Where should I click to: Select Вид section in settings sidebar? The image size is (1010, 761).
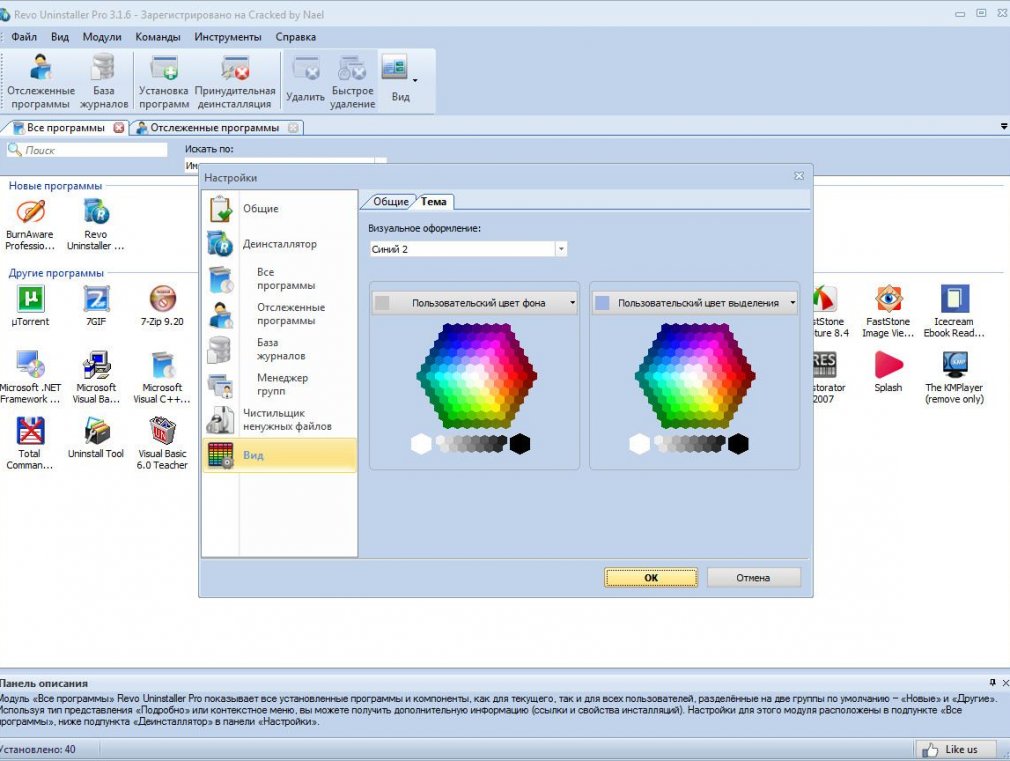[x=280, y=456]
